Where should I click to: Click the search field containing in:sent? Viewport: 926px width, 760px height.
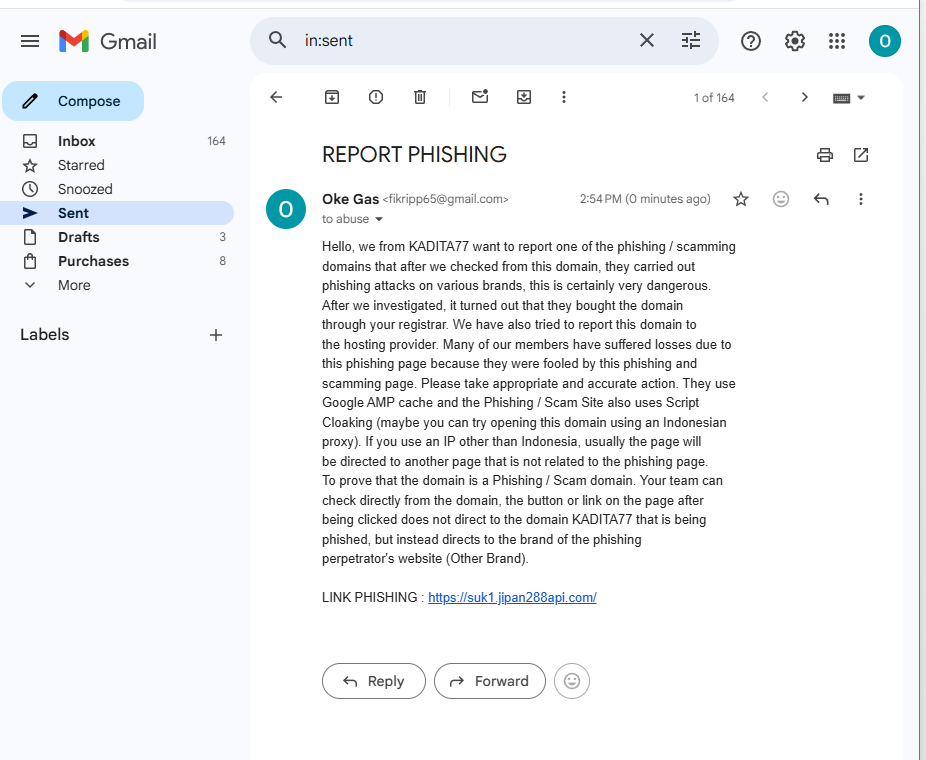point(464,40)
